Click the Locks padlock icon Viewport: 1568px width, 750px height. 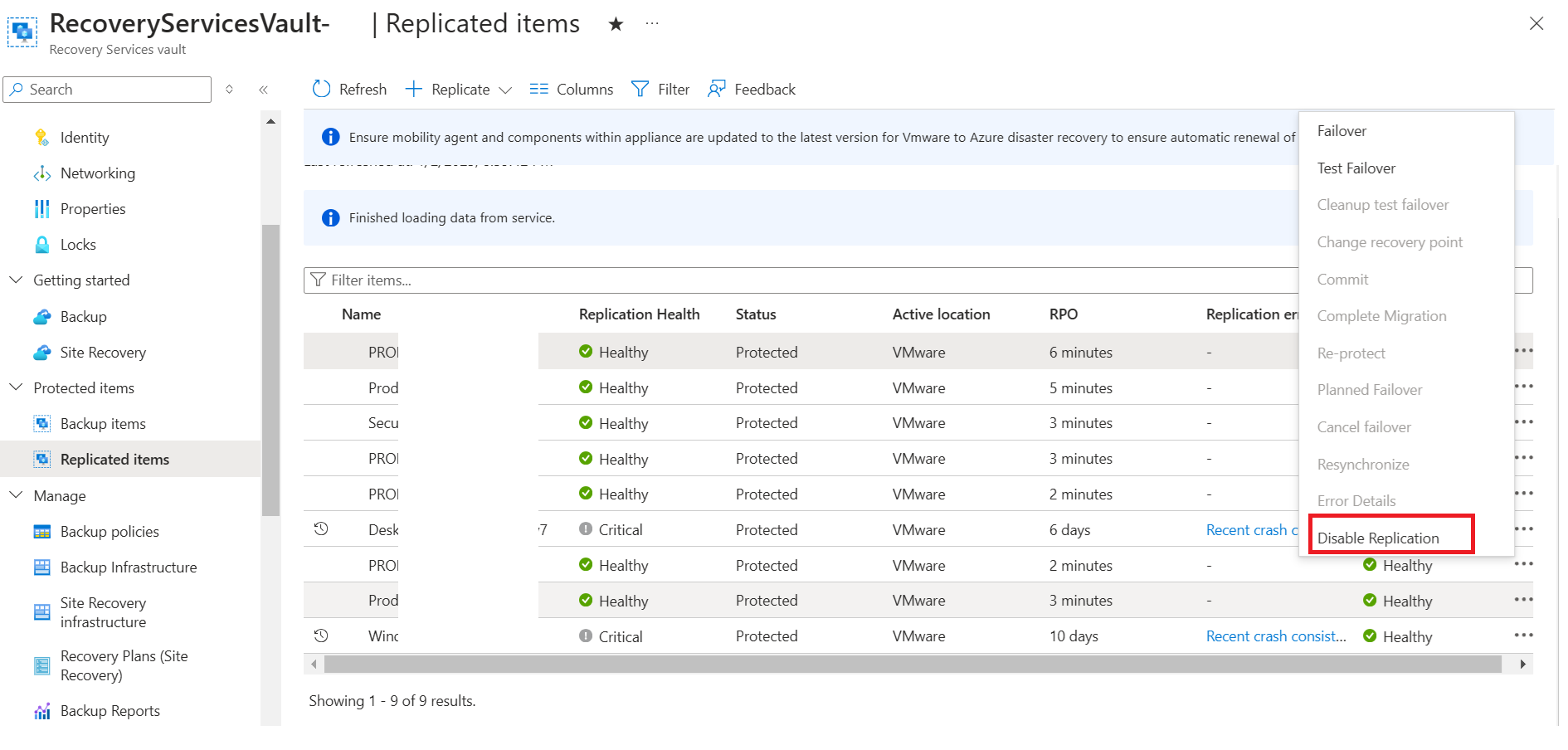coord(42,245)
